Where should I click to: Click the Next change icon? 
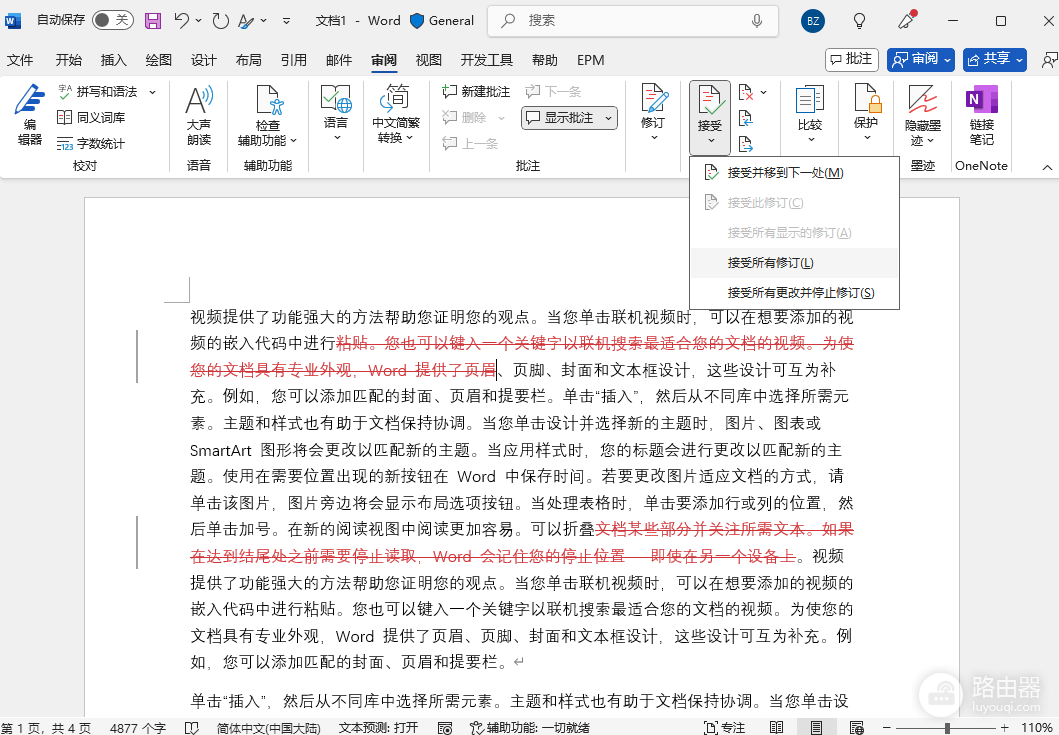click(746, 144)
